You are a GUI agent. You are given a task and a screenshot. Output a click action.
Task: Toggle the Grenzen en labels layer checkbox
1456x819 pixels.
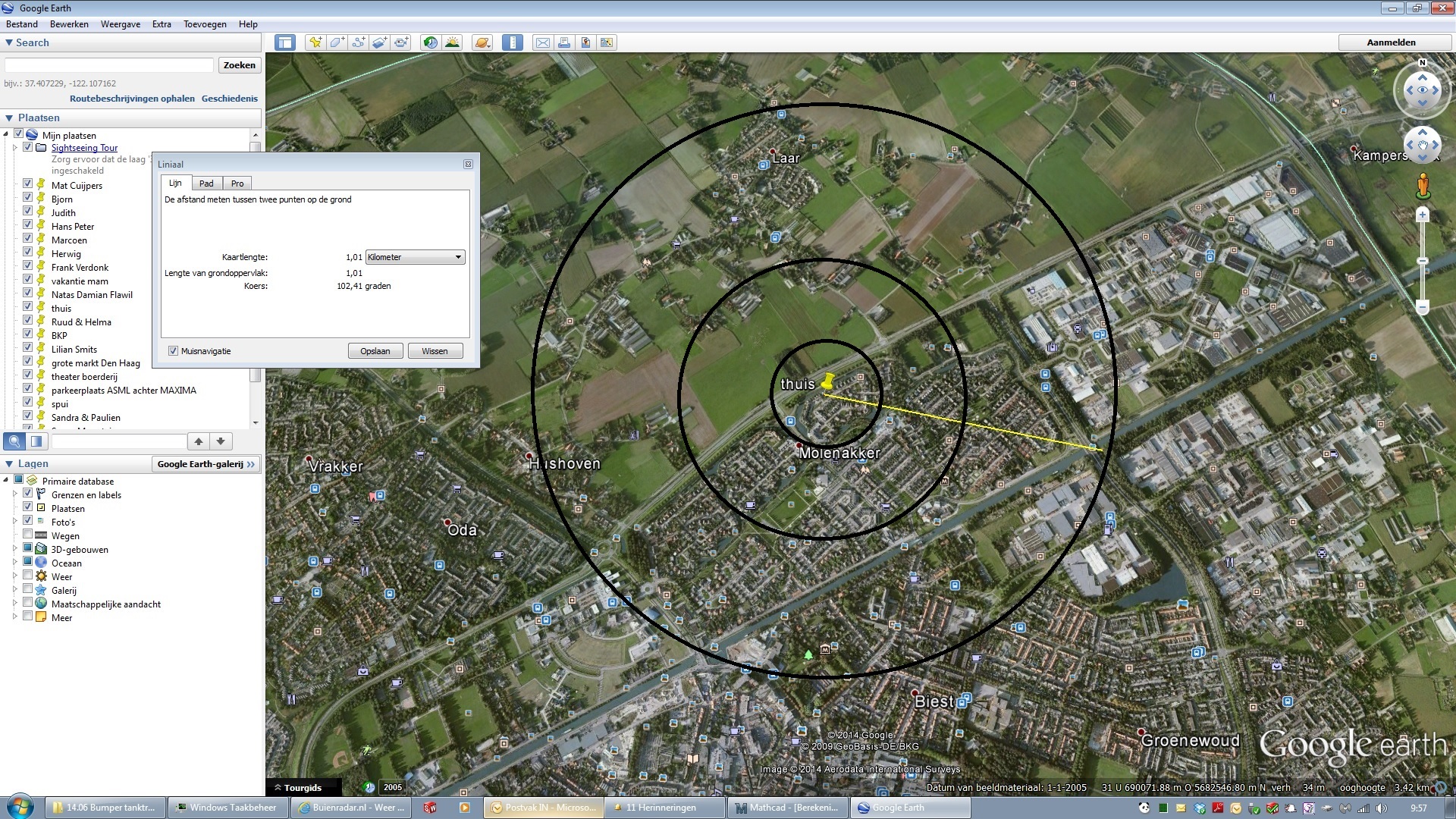click(x=28, y=494)
